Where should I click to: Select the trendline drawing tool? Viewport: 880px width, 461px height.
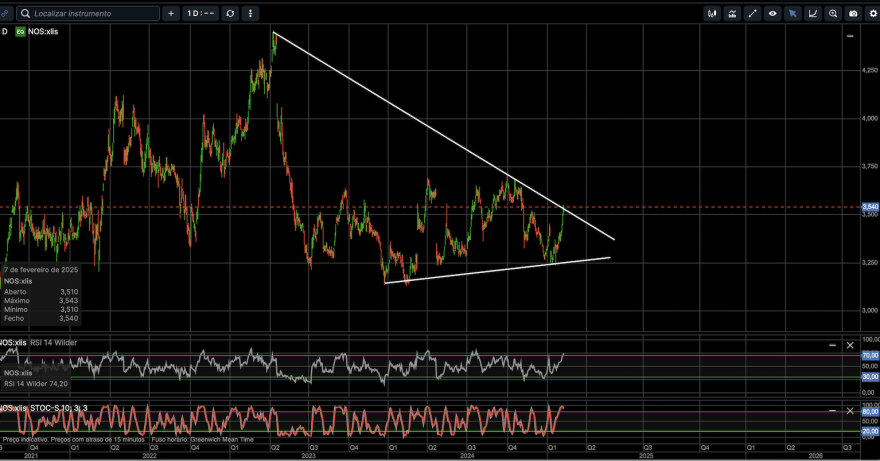point(753,13)
